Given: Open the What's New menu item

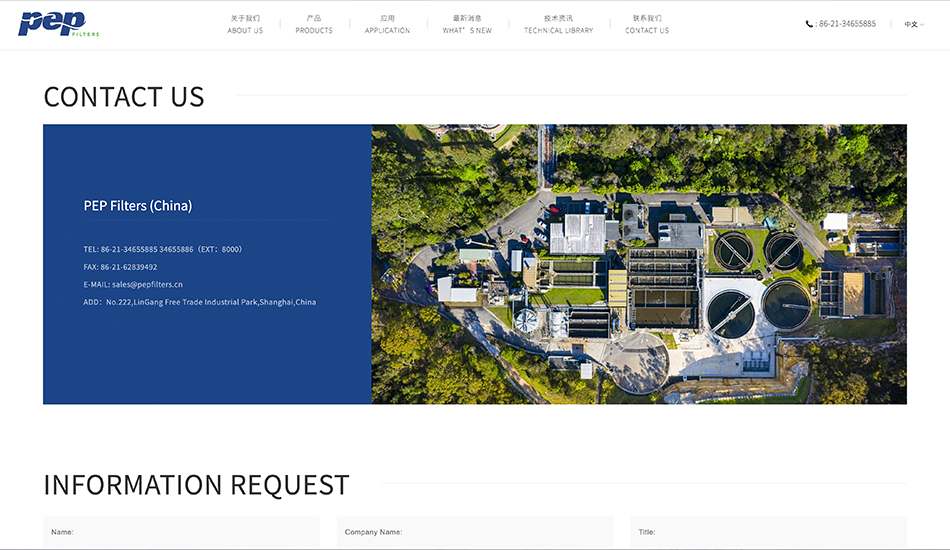Looking at the screenshot, I should (467, 24).
